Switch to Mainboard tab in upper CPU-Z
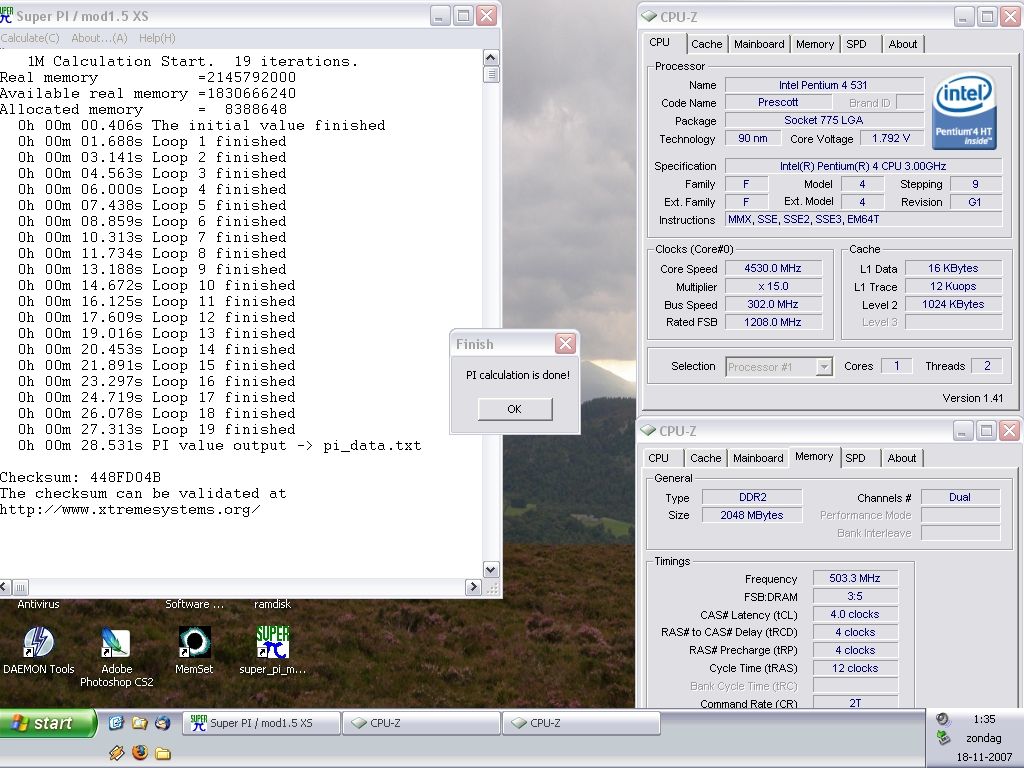Image resolution: width=1024 pixels, height=768 pixels. (759, 44)
